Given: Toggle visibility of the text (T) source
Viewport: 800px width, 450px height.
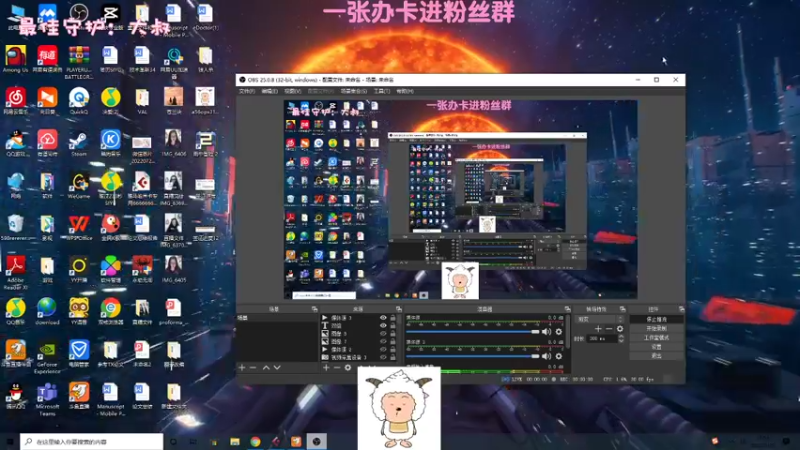Looking at the screenshot, I should [x=383, y=326].
